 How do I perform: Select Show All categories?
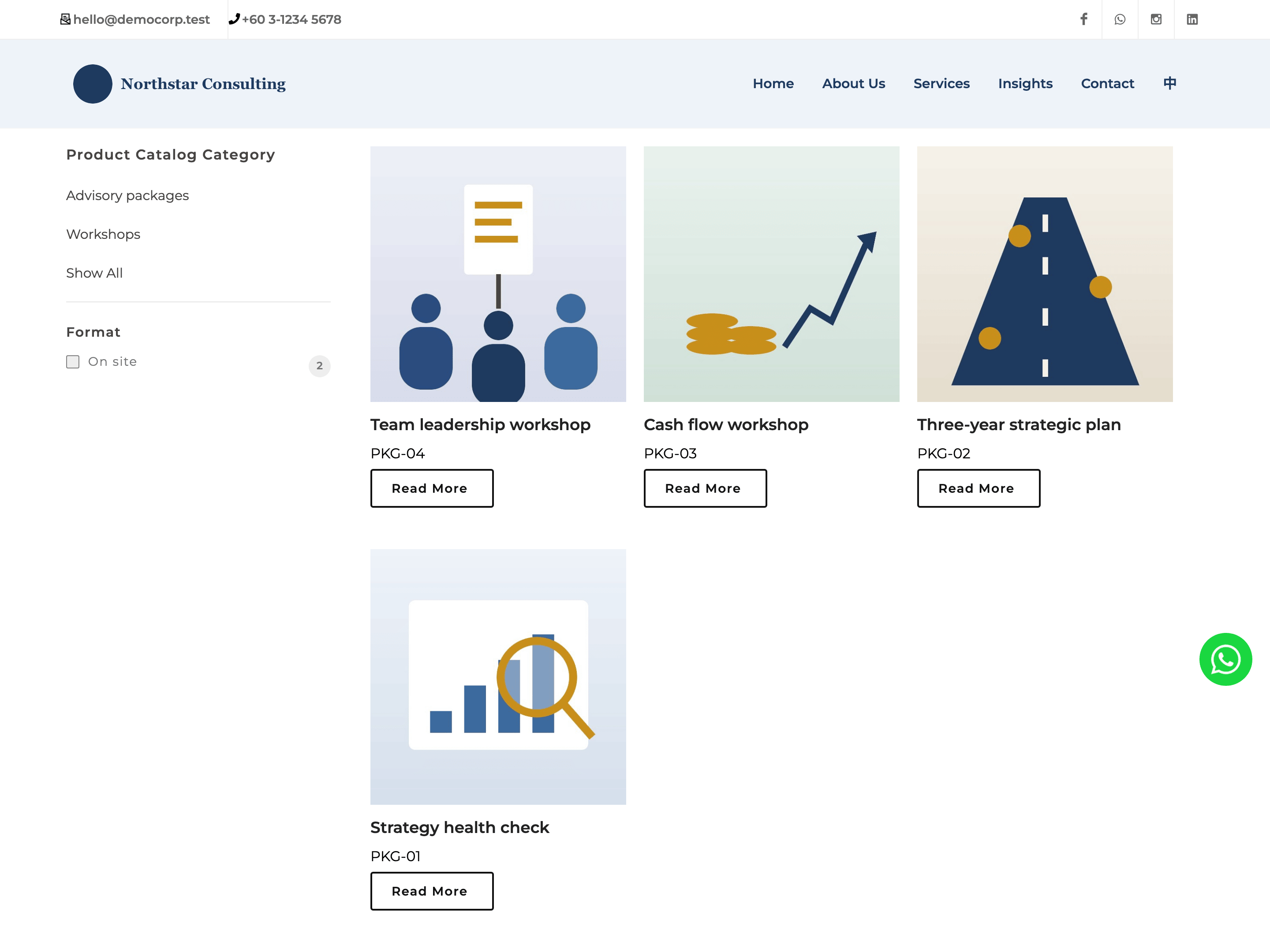pyautogui.click(x=94, y=273)
